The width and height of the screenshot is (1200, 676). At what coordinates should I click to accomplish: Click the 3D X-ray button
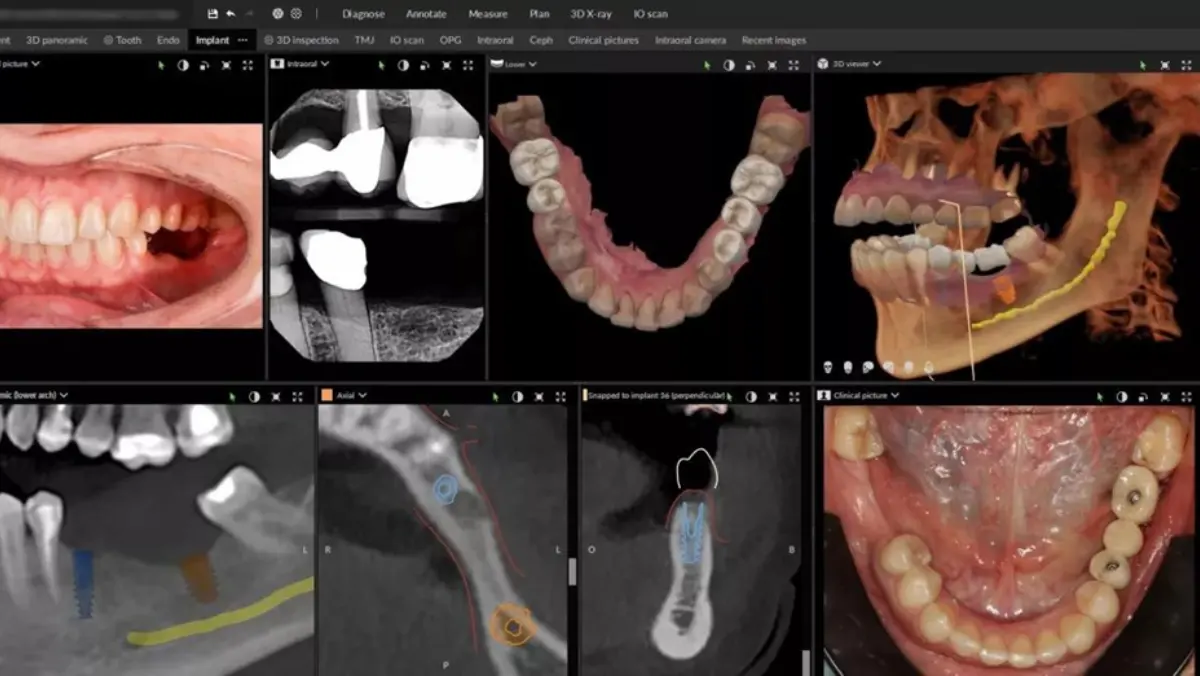coord(591,14)
